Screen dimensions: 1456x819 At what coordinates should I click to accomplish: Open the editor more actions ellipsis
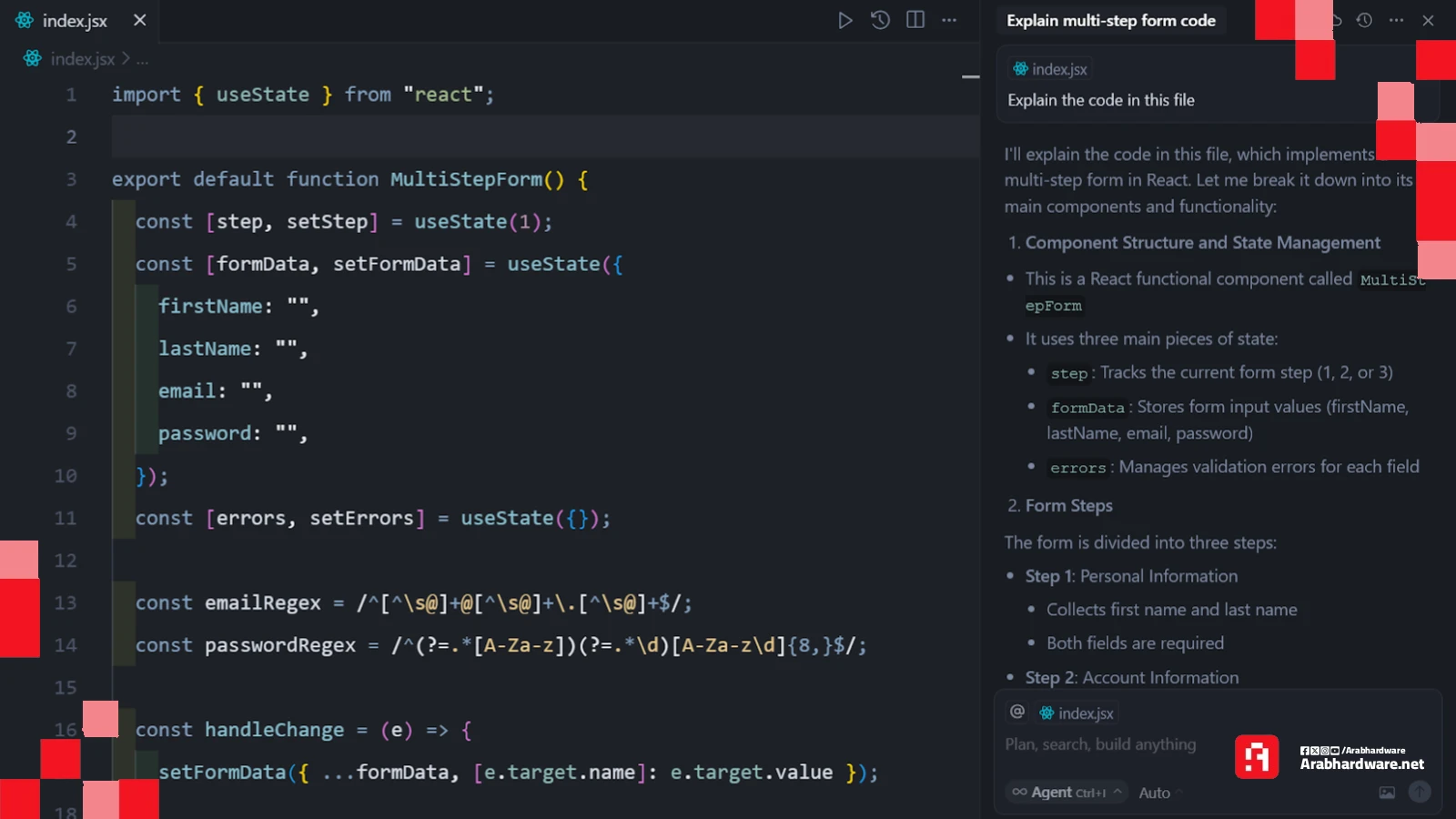point(949,20)
